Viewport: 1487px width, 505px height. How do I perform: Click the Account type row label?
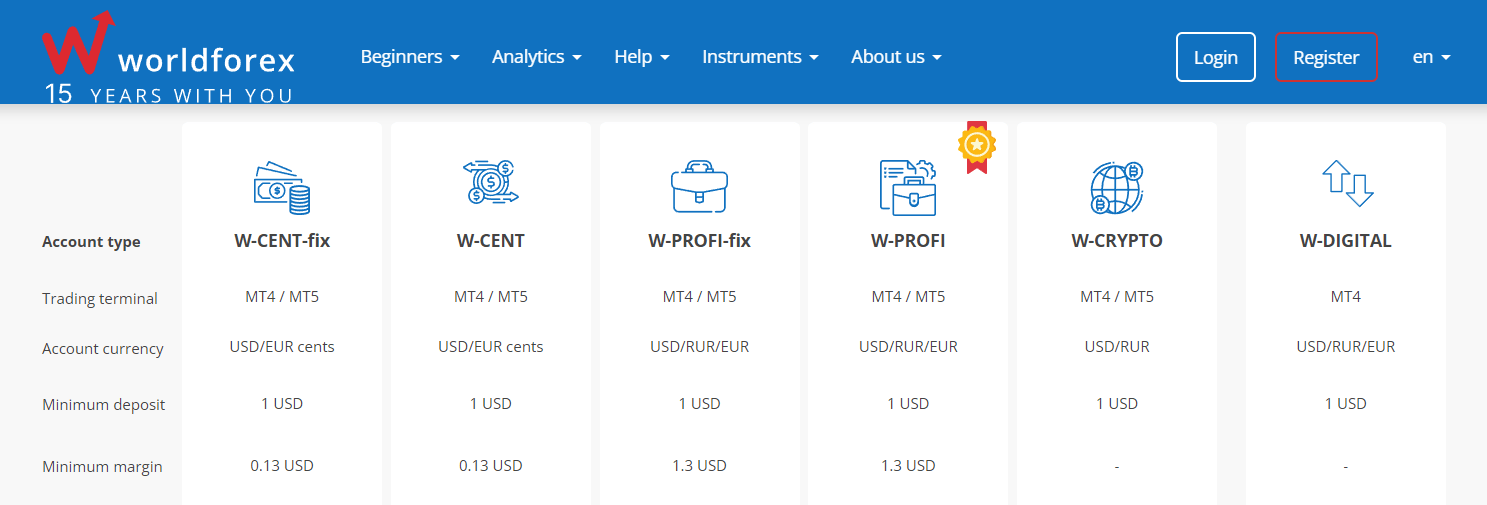91,242
